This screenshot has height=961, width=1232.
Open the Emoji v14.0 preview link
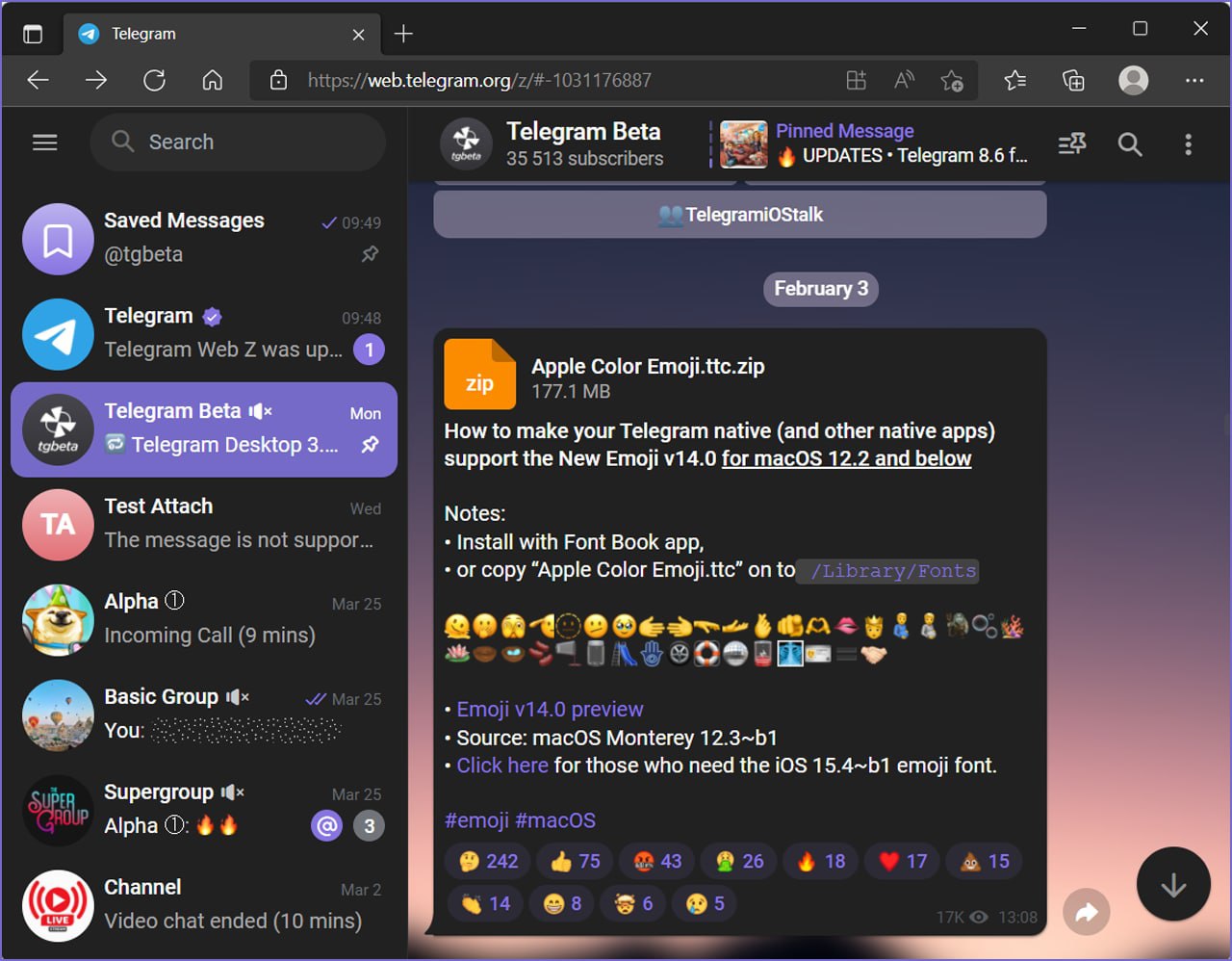550,710
